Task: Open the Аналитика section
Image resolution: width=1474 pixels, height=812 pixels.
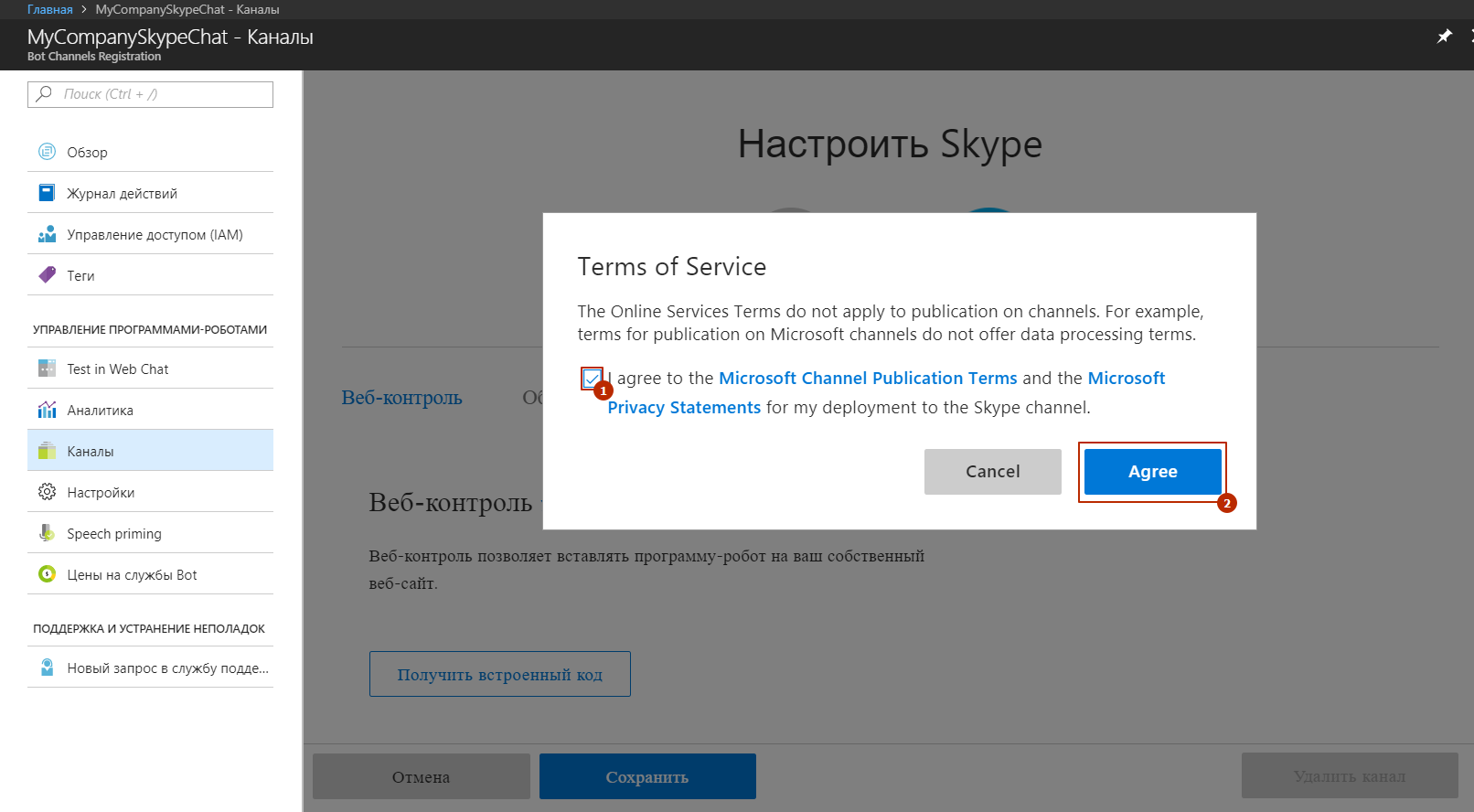Action: (x=150, y=410)
